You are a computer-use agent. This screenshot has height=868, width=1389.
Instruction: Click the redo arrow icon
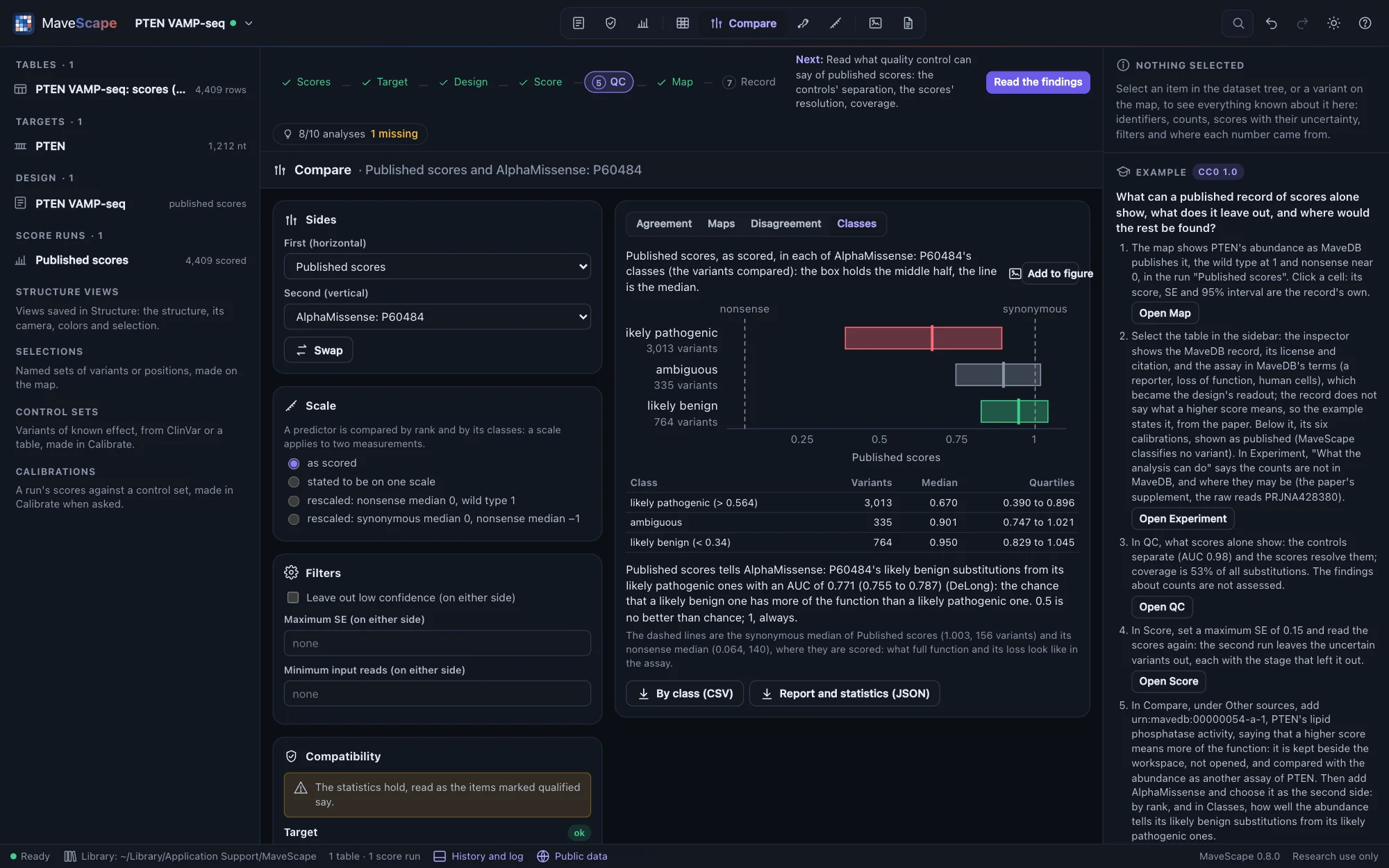[x=1302, y=23]
